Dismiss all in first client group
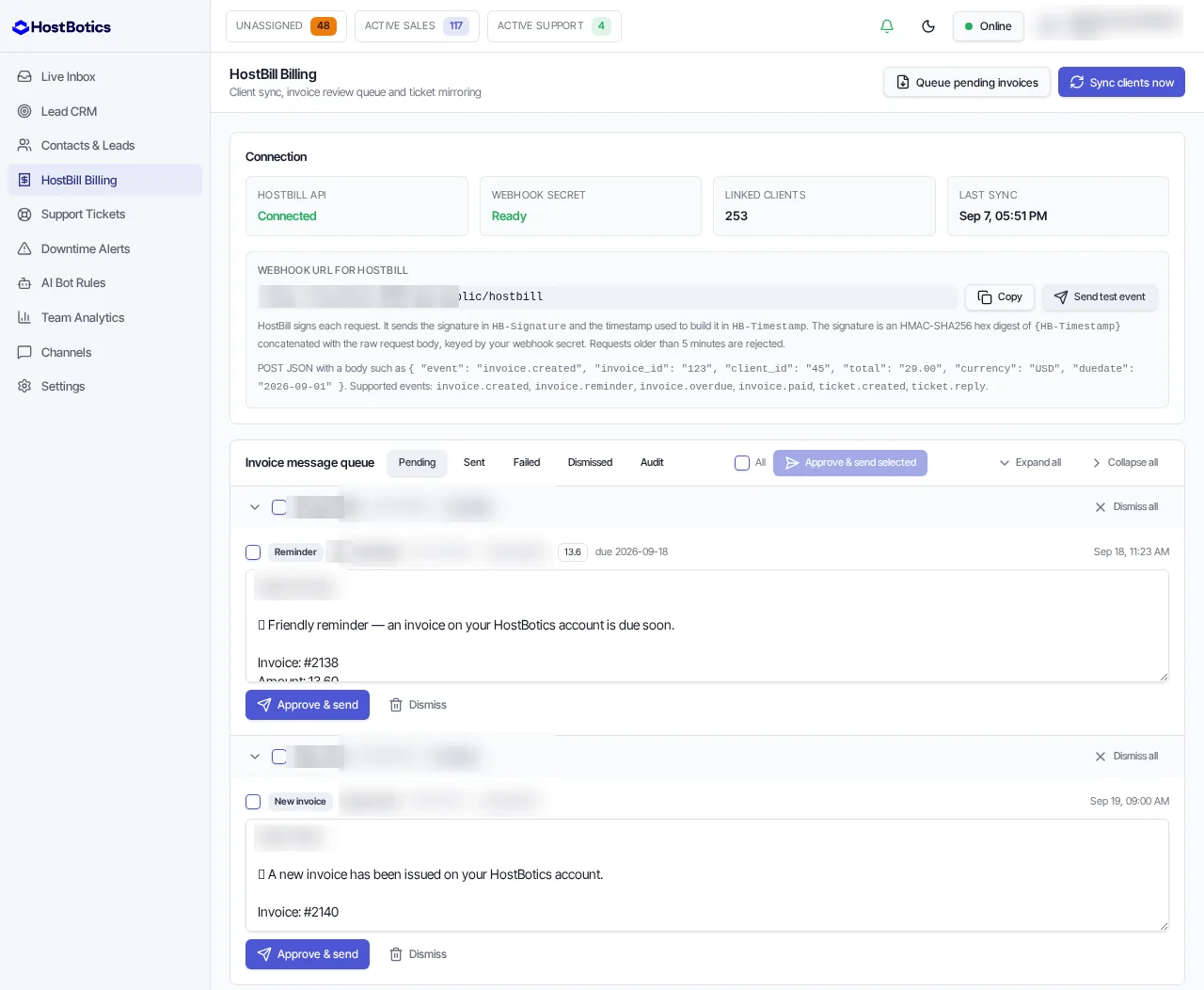 click(1127, 507)
